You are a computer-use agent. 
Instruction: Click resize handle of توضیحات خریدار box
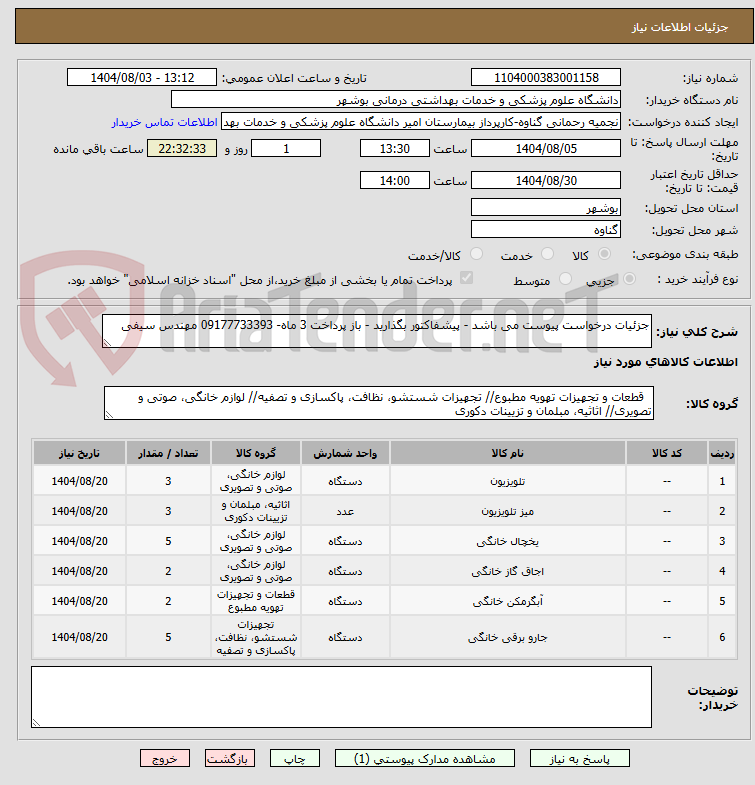point(36,723)
